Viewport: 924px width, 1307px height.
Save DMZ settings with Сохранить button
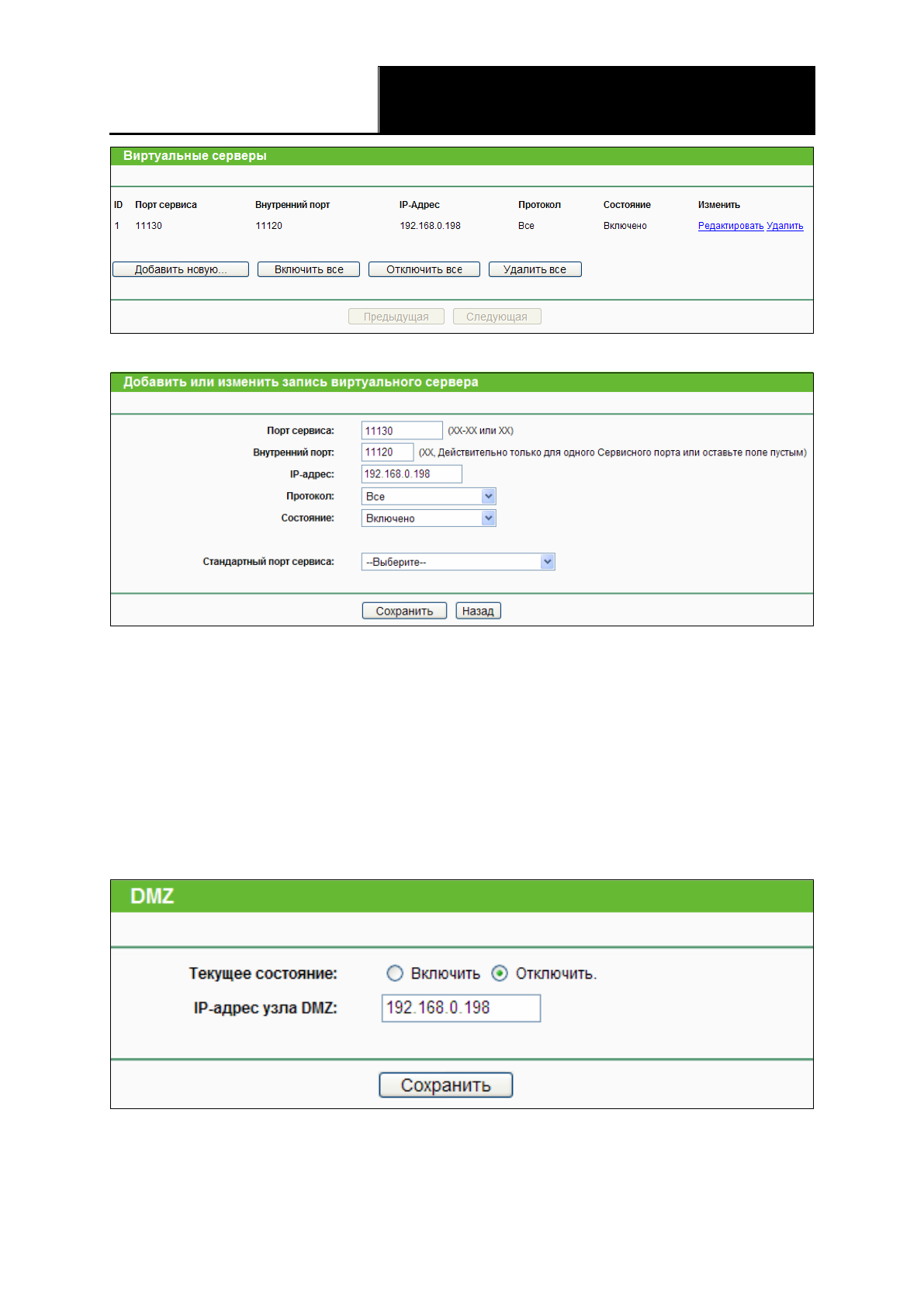[445, 1085]
